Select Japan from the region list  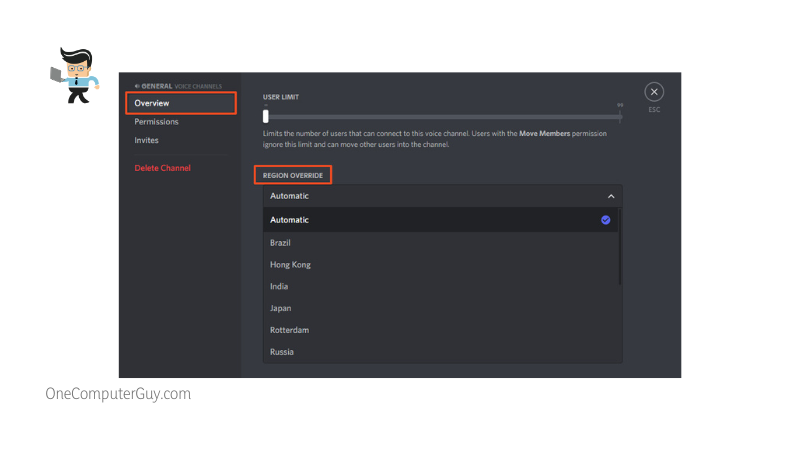tap(440, 308)
